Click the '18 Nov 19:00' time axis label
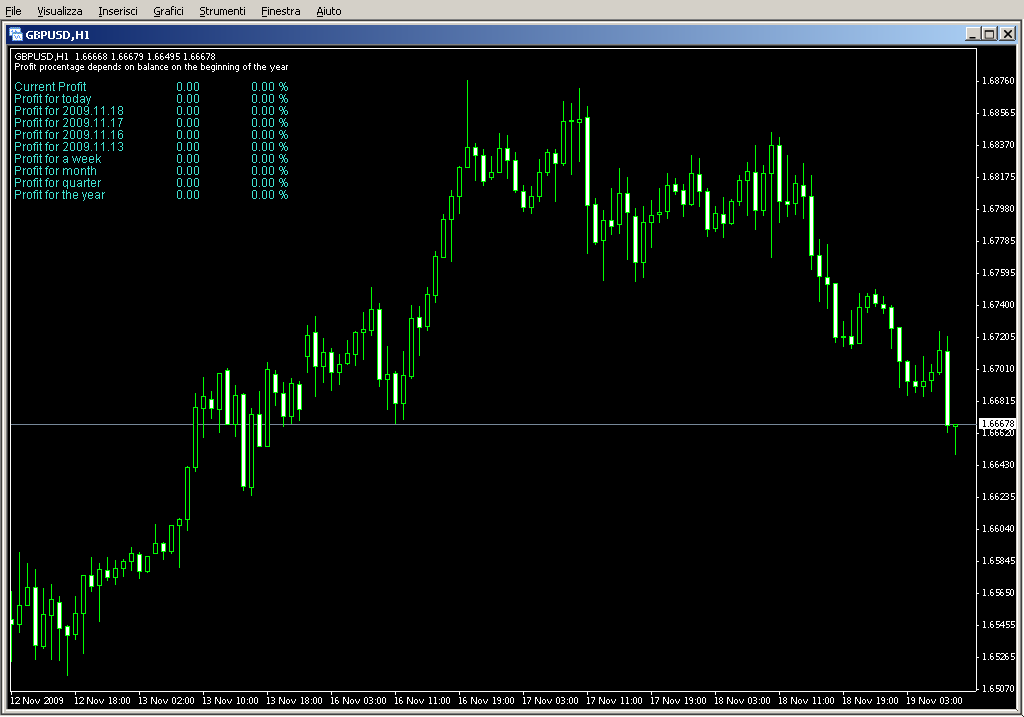Viewport: 1024px width, 717px height. click(x=871, y=701)
